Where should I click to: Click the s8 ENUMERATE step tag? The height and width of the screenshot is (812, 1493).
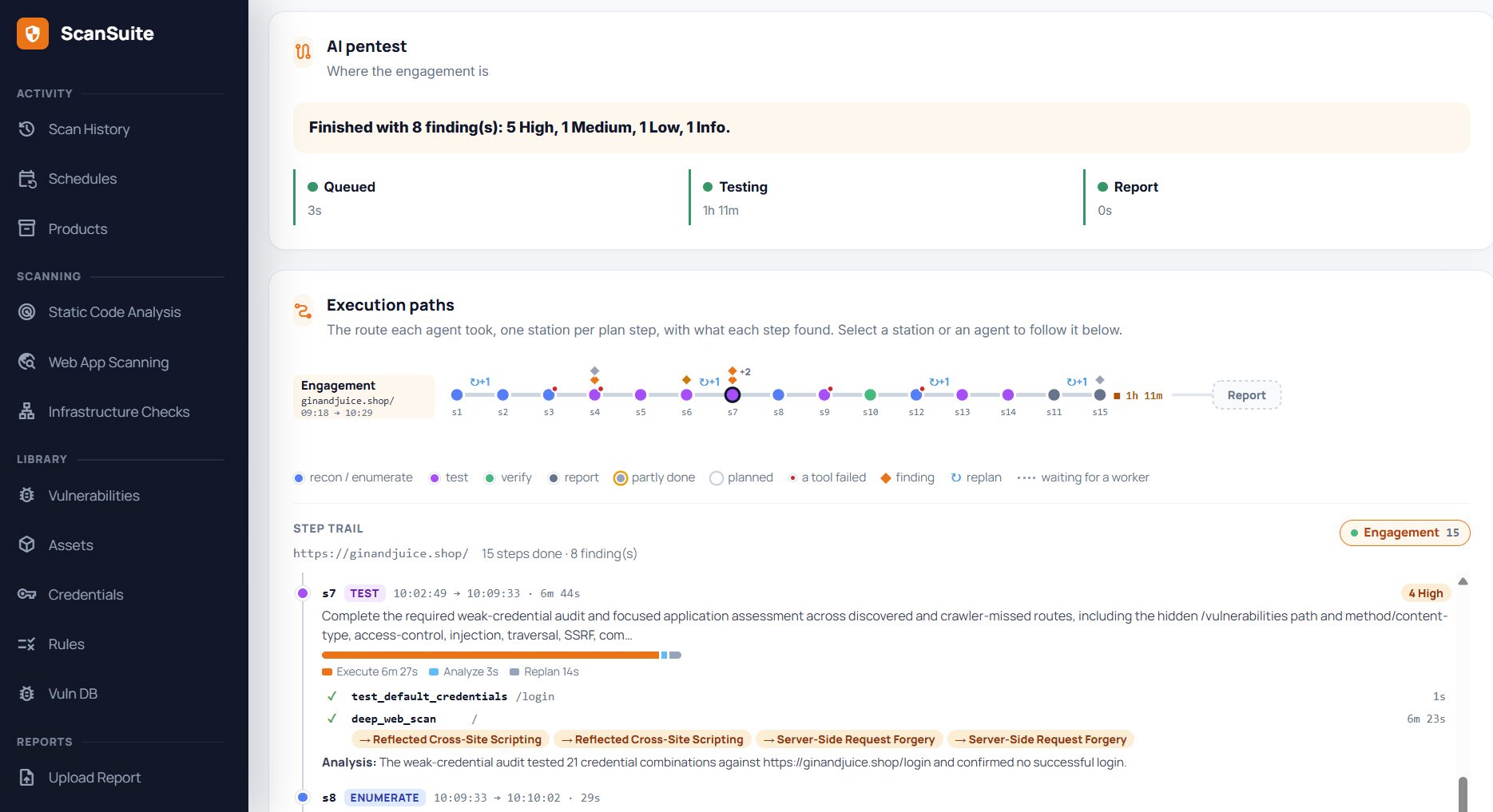[x=384, y=798]
